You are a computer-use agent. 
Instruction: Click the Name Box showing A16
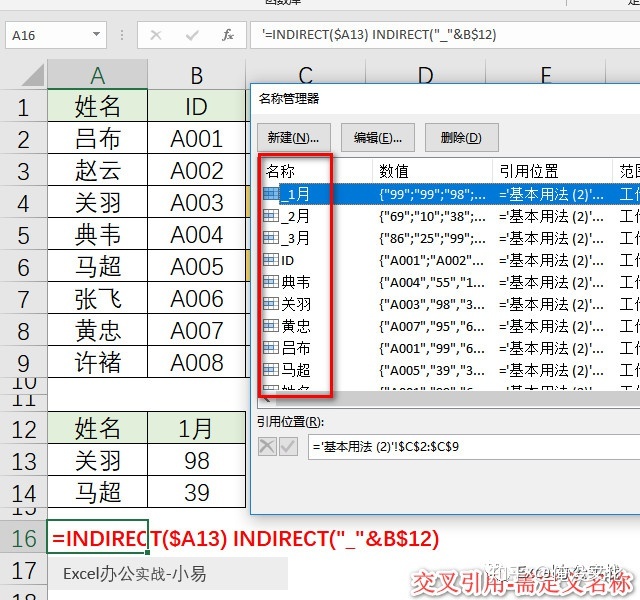(56, 35)
